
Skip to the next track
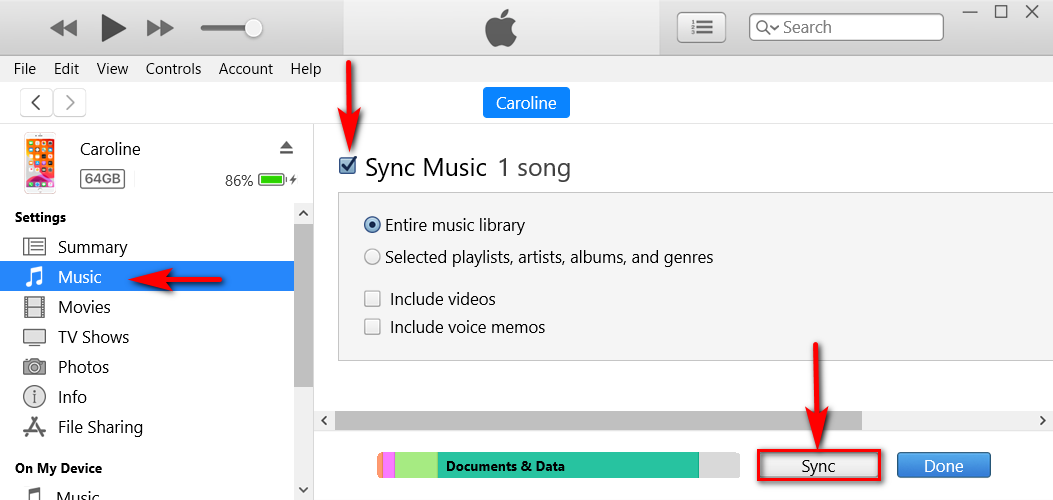(160, 28)
